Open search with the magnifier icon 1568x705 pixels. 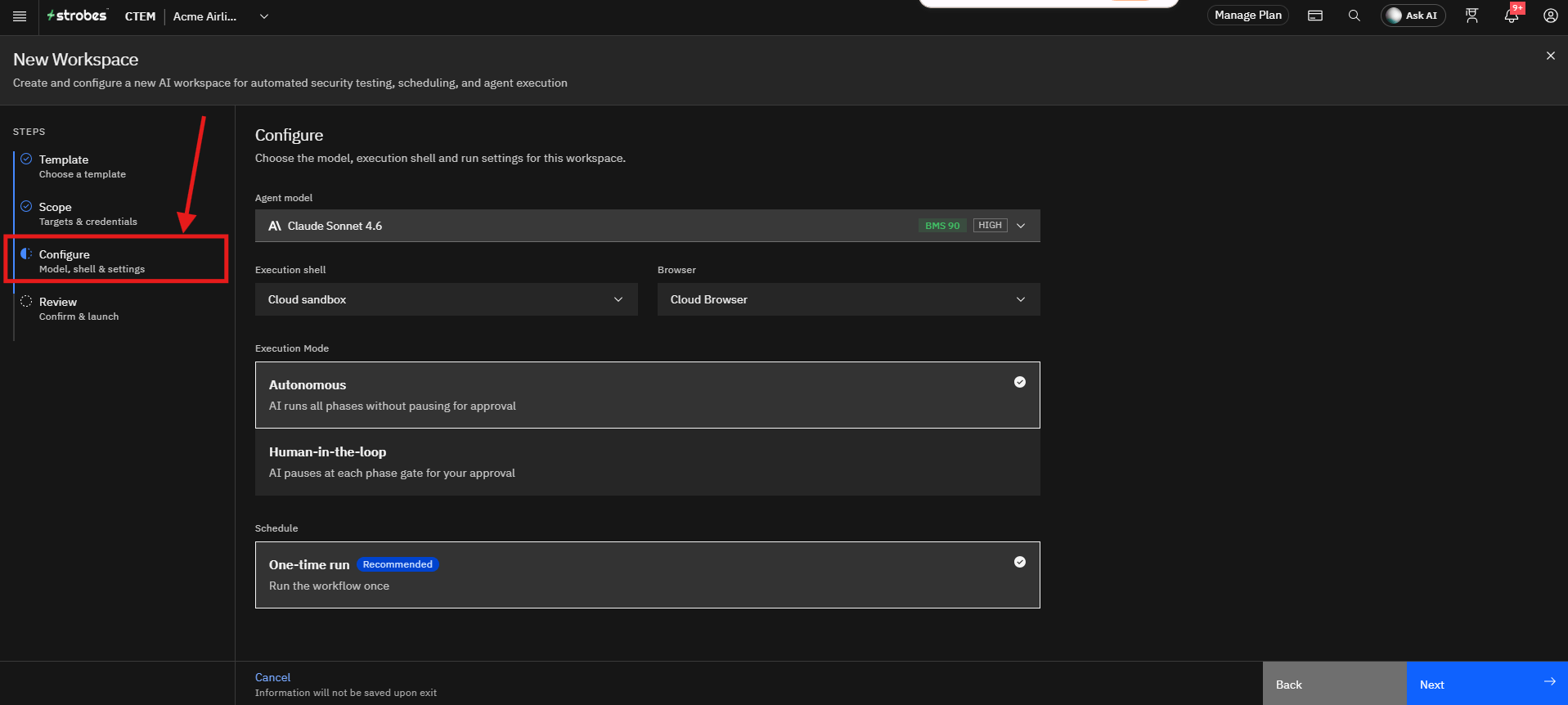1355,16
